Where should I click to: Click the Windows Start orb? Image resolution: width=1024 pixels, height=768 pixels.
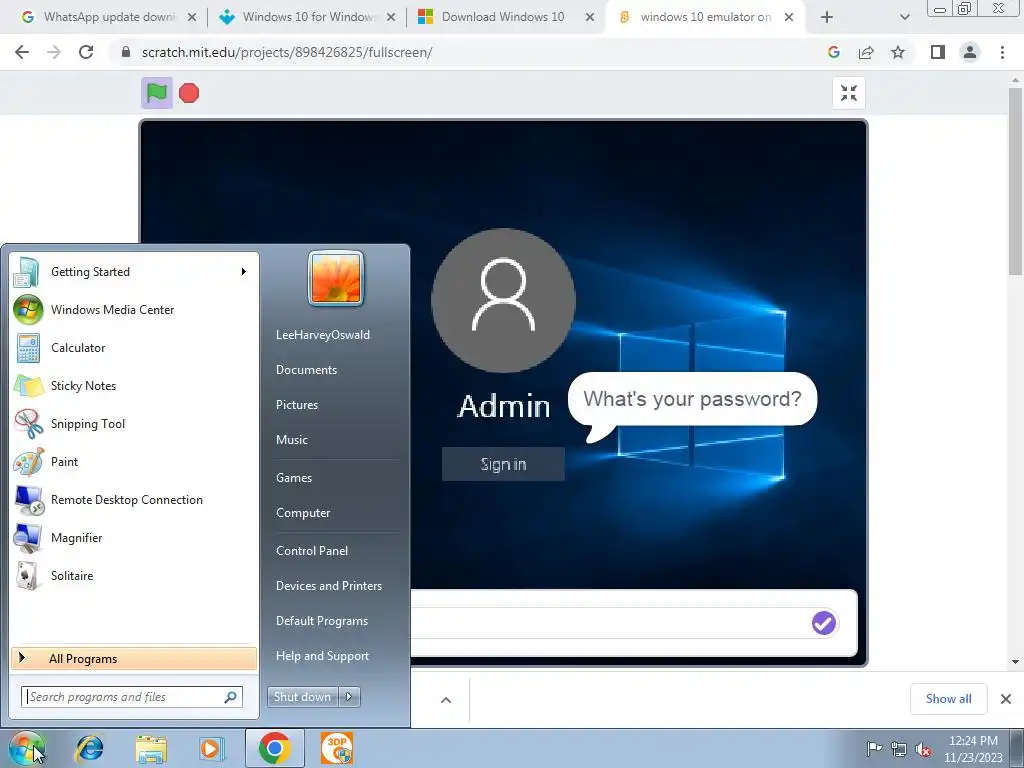pos(26,748)
